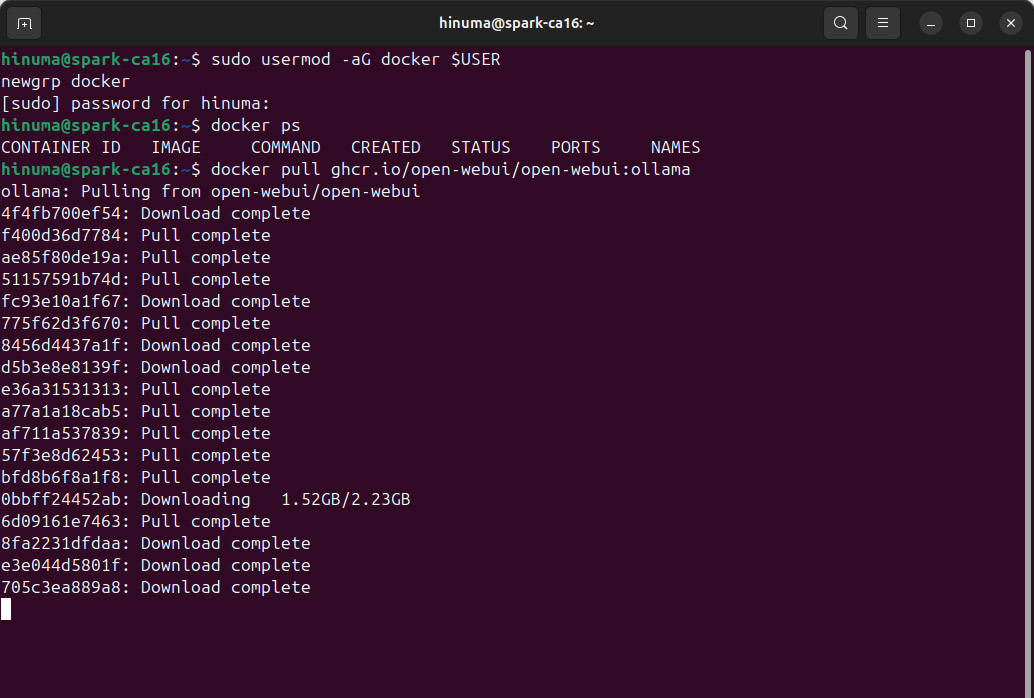Screen dimensions: 1034x698
Task: Click the COMMAND column header
Action: coord(286,147)
